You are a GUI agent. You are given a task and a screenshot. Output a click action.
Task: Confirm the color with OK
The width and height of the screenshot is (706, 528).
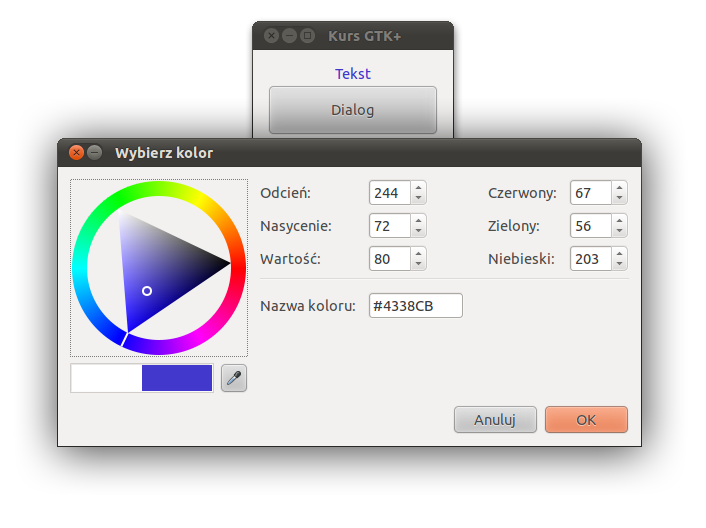[x=586, y=420]
